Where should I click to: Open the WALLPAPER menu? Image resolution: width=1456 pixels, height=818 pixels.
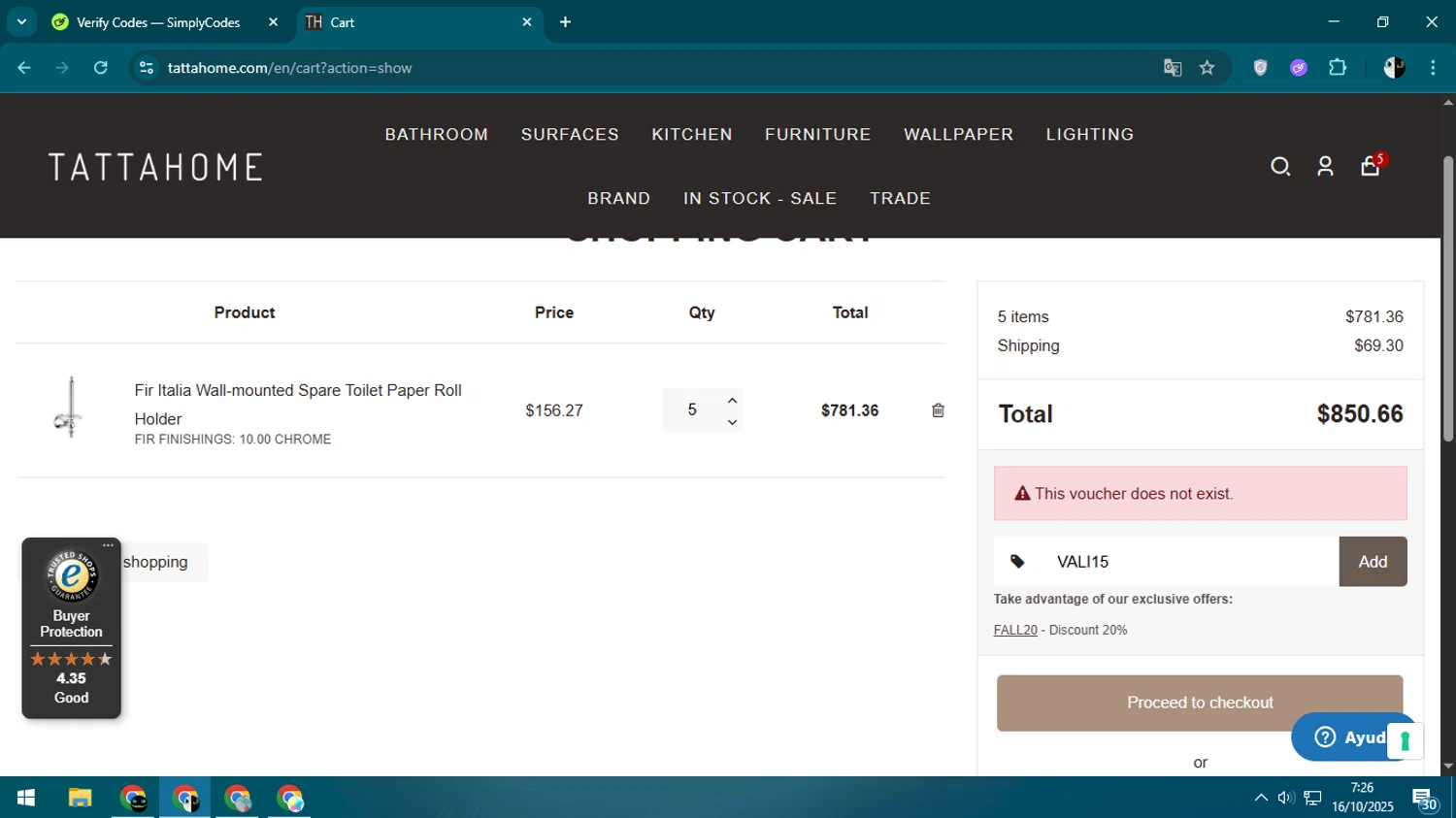958,135
